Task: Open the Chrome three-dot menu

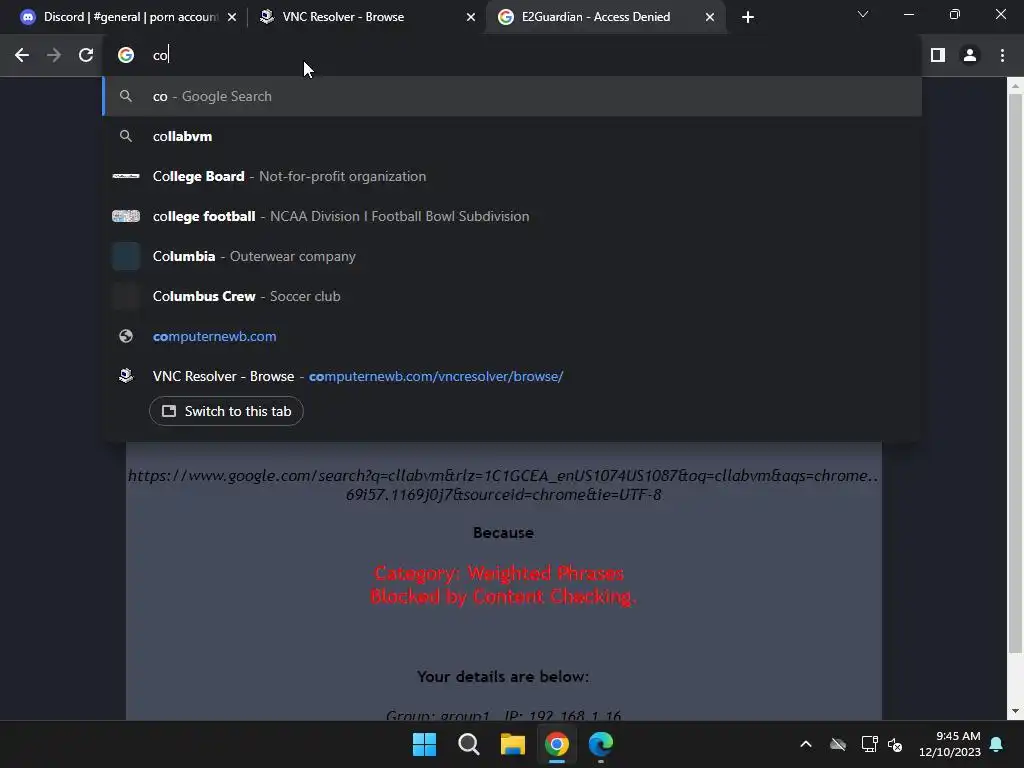Action: point(1002,56)
